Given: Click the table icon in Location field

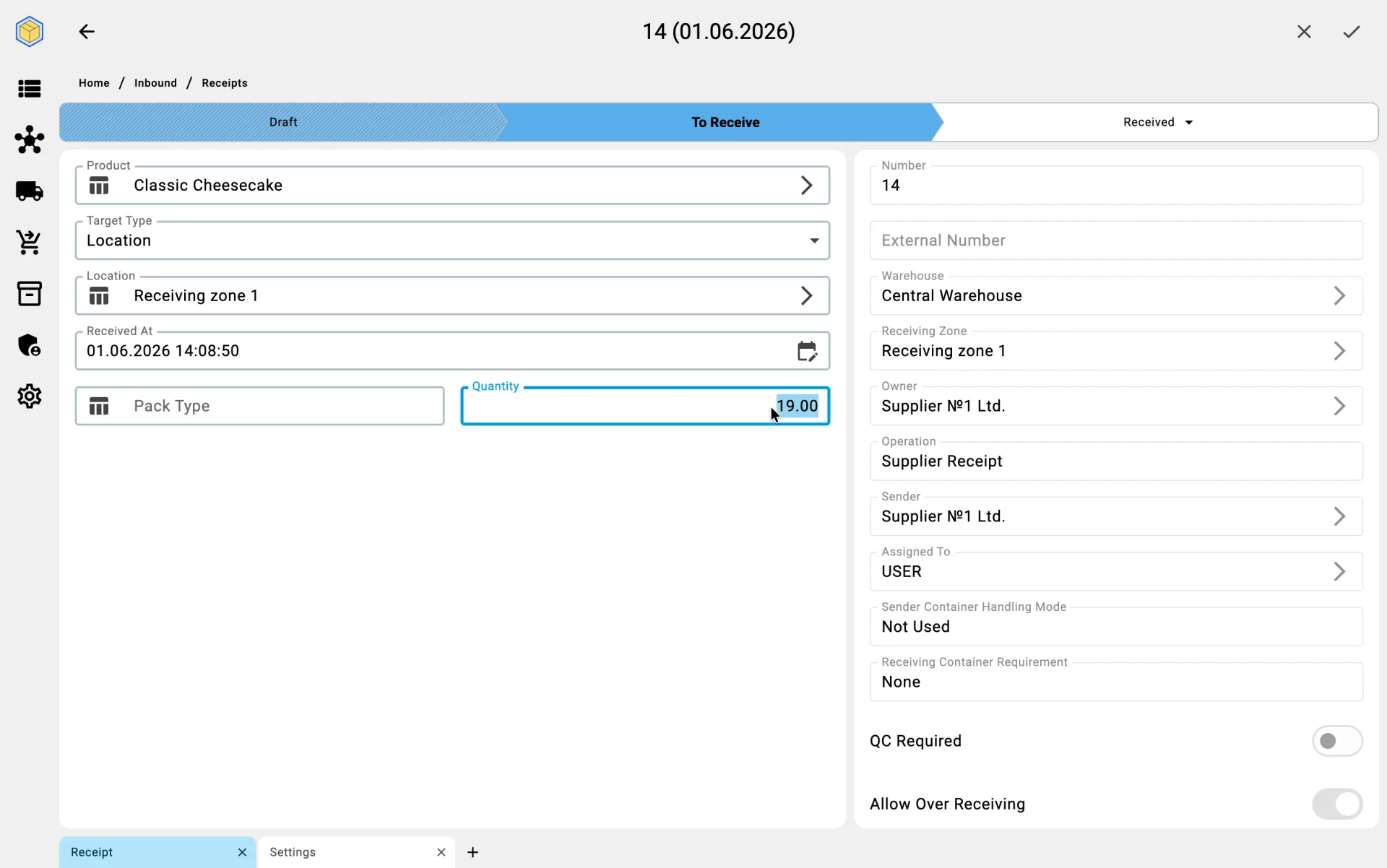Looking at the screenshot, I should tap(99, 296).
